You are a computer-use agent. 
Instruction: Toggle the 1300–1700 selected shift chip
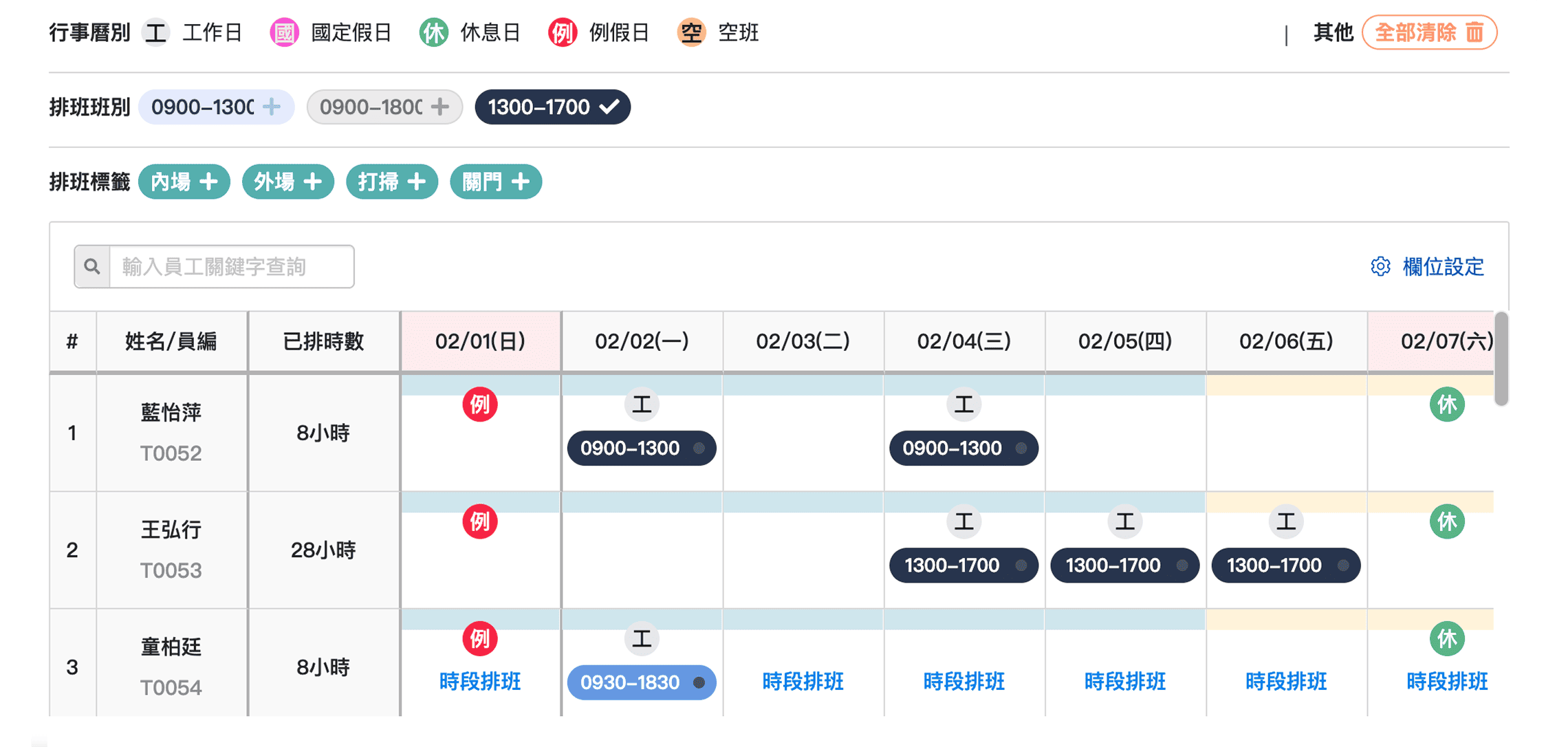552,107
